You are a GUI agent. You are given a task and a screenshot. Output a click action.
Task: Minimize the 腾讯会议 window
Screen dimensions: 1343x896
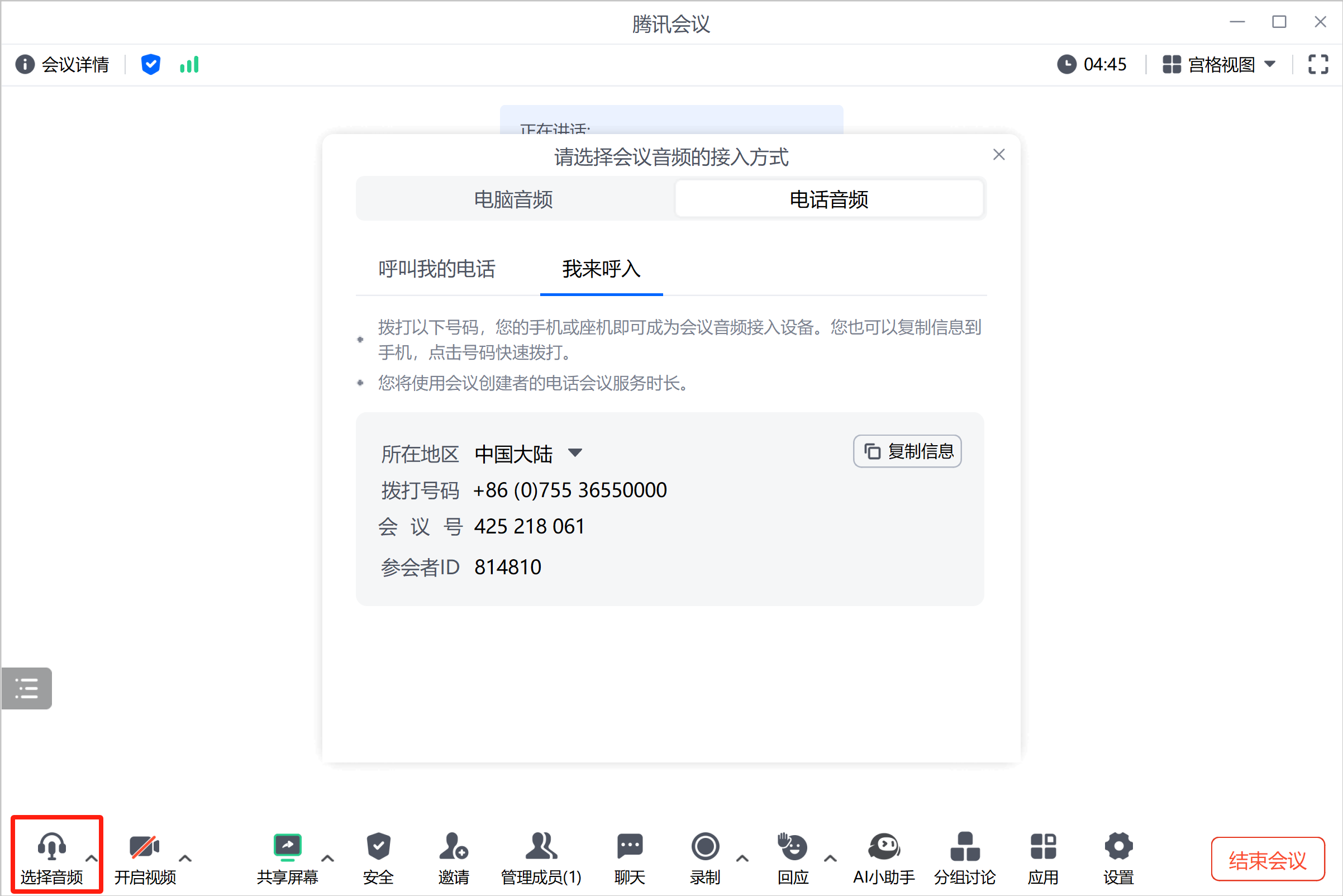(x=1237, y=22)
